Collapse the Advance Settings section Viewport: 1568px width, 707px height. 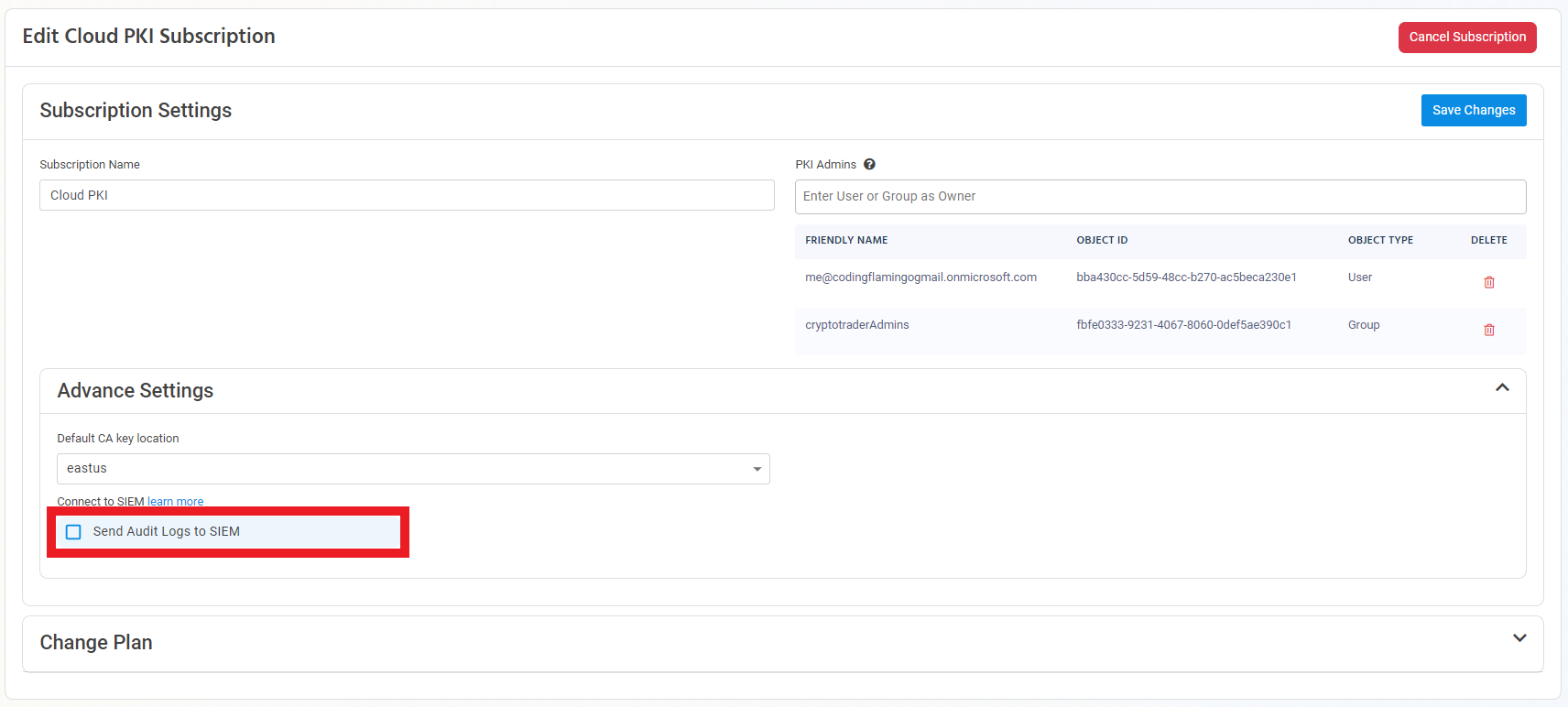1502,387
